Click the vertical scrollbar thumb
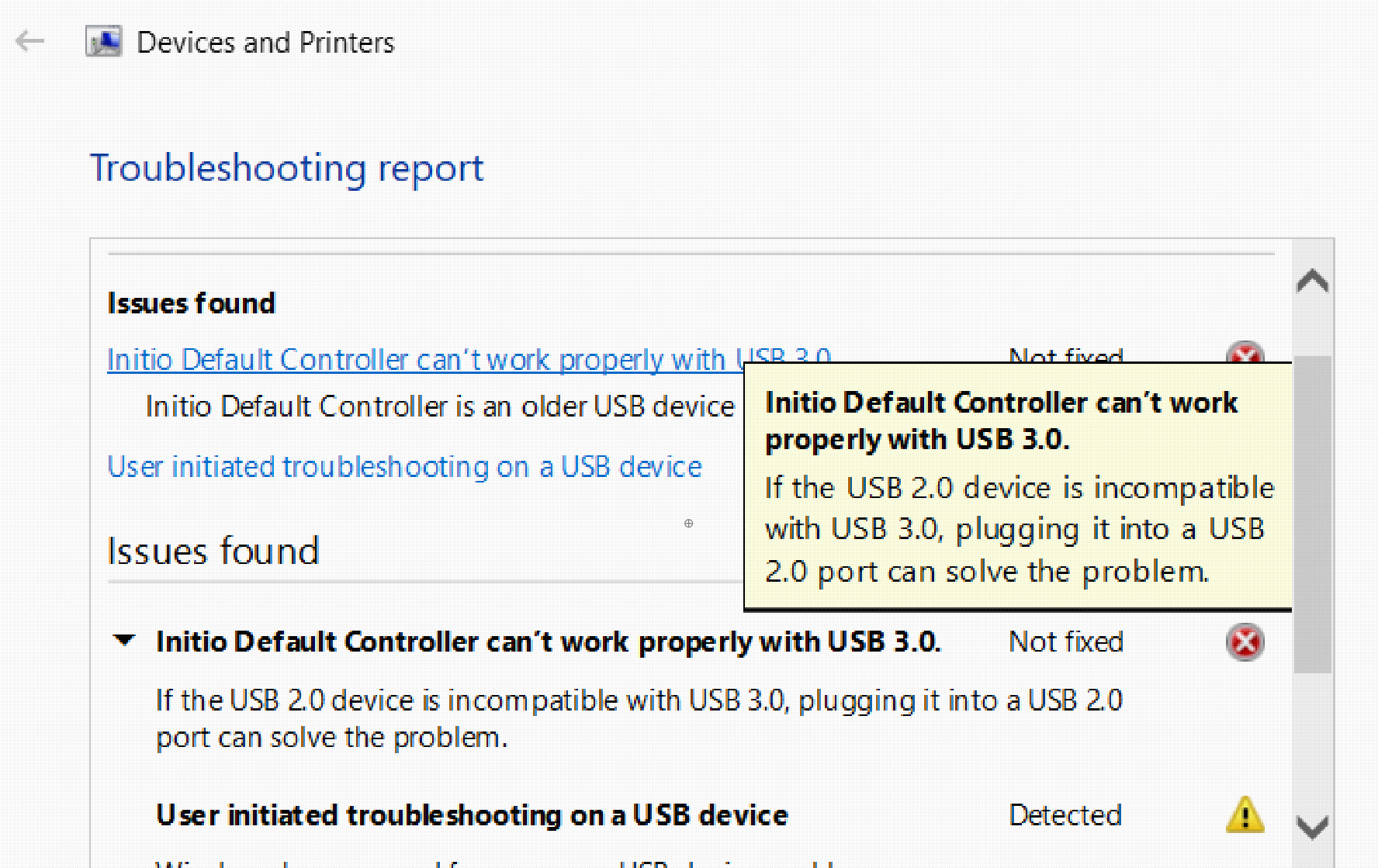 tap(1312, 512)
